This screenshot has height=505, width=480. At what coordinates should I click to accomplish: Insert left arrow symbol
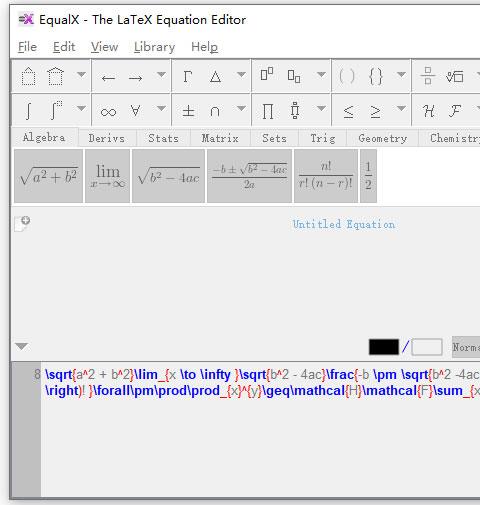click(x=108, y=78)
